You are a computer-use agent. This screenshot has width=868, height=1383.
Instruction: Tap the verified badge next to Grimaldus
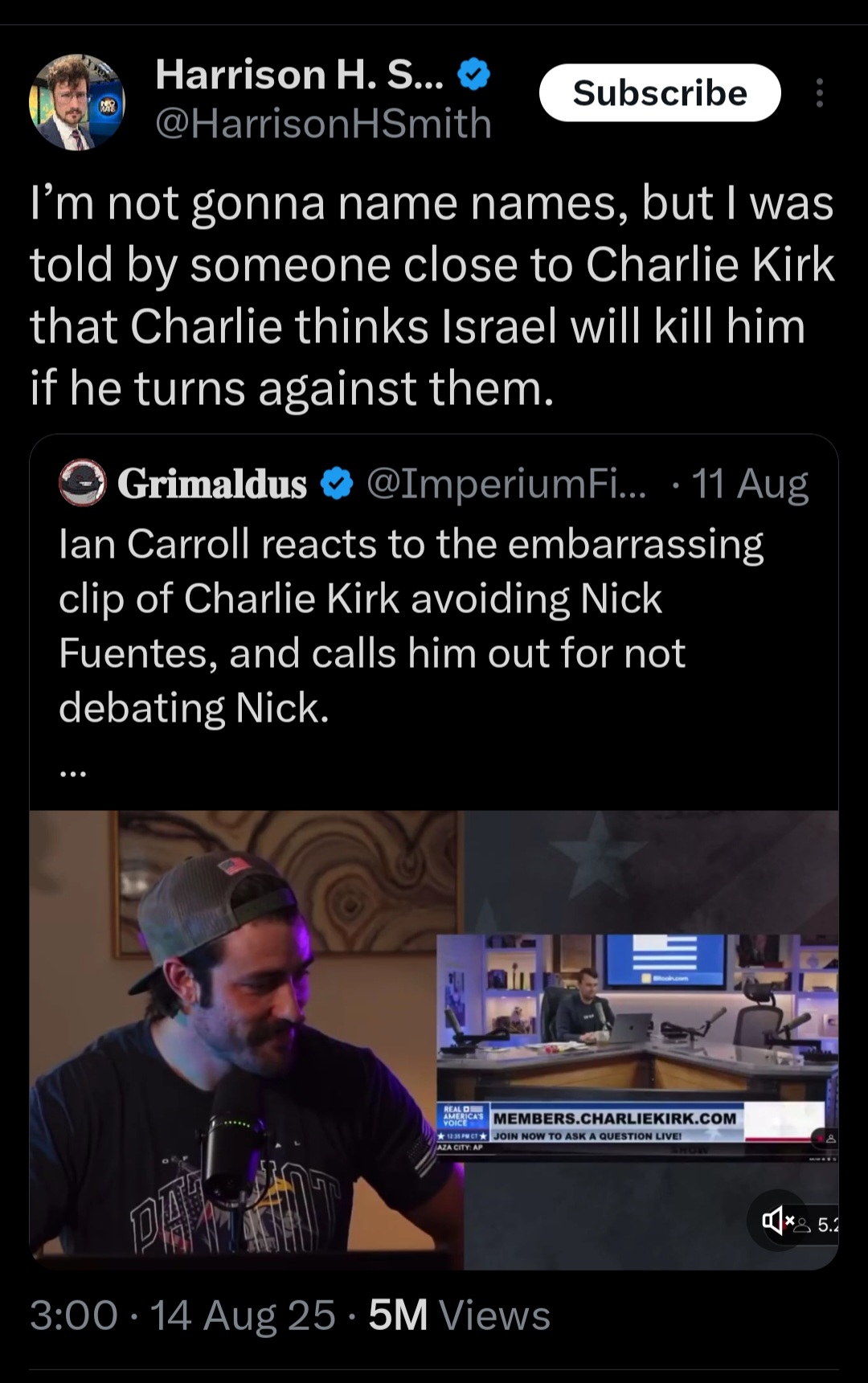(x=337, y=484)
